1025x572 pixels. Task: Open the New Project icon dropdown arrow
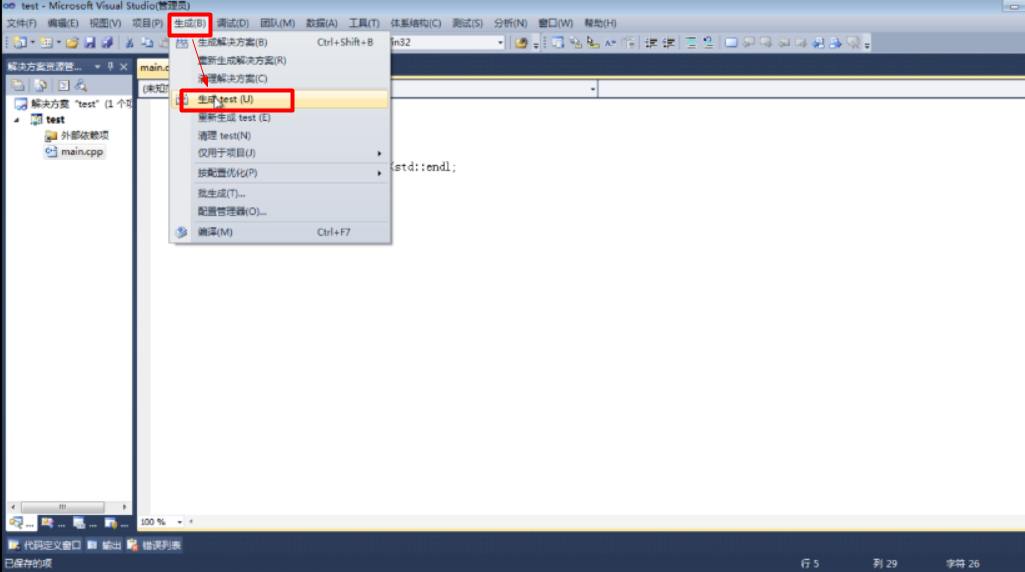tap(33, 43)
